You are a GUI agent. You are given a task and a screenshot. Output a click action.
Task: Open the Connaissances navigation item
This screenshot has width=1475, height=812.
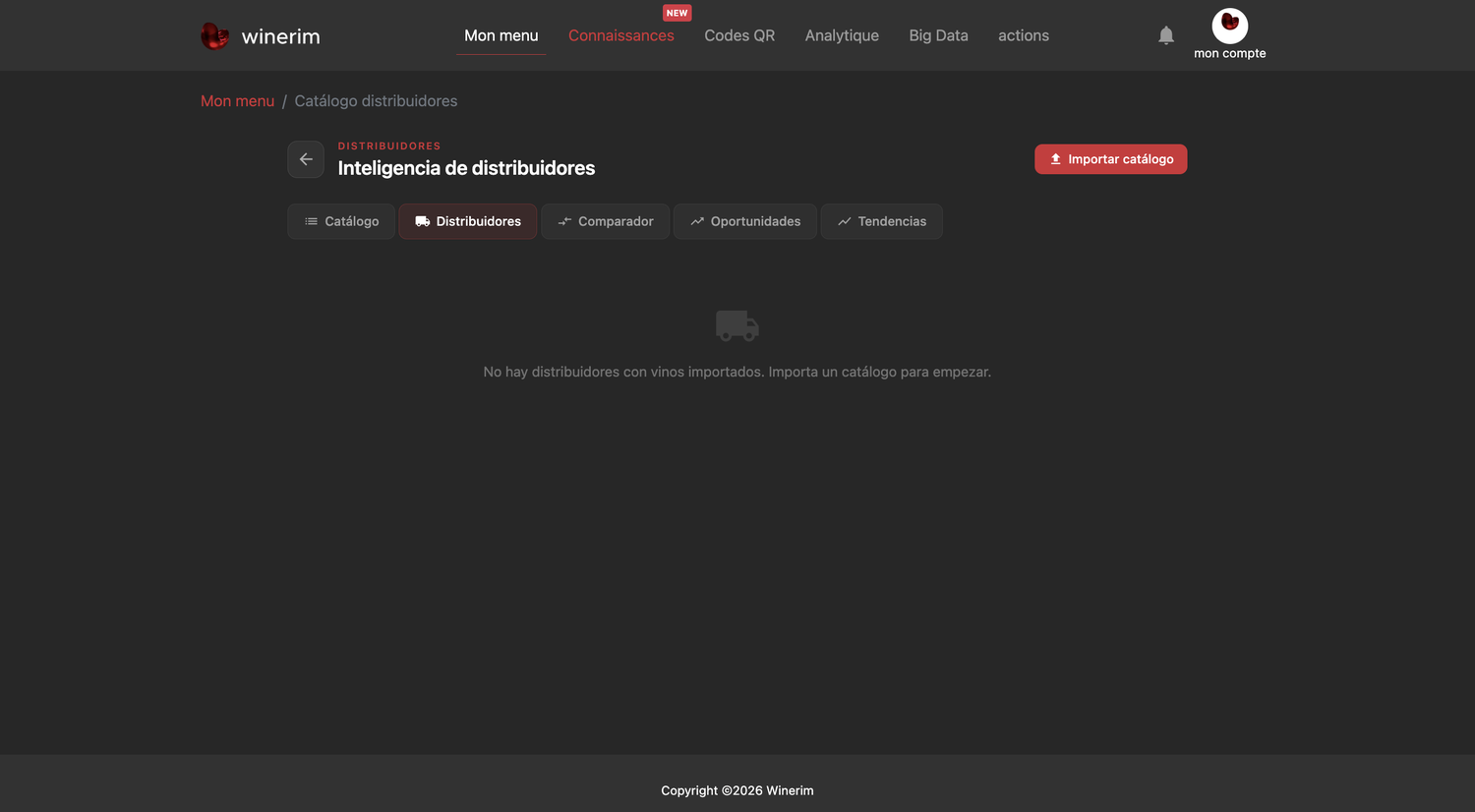[x=621, y=35]
